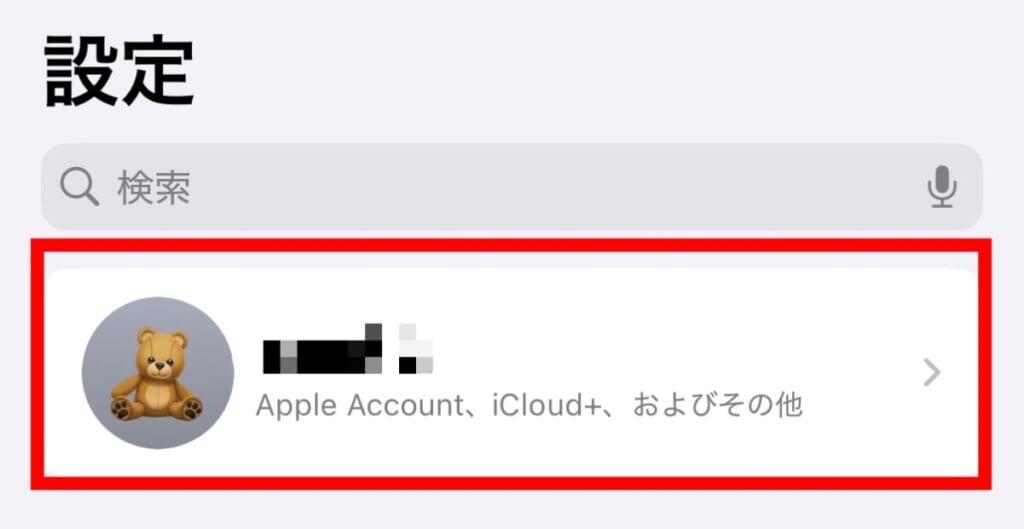Viewport: 1024px width, 529px height.
Task: Tap the brown bear emoji picture
Action: click(x=157, y=374)
